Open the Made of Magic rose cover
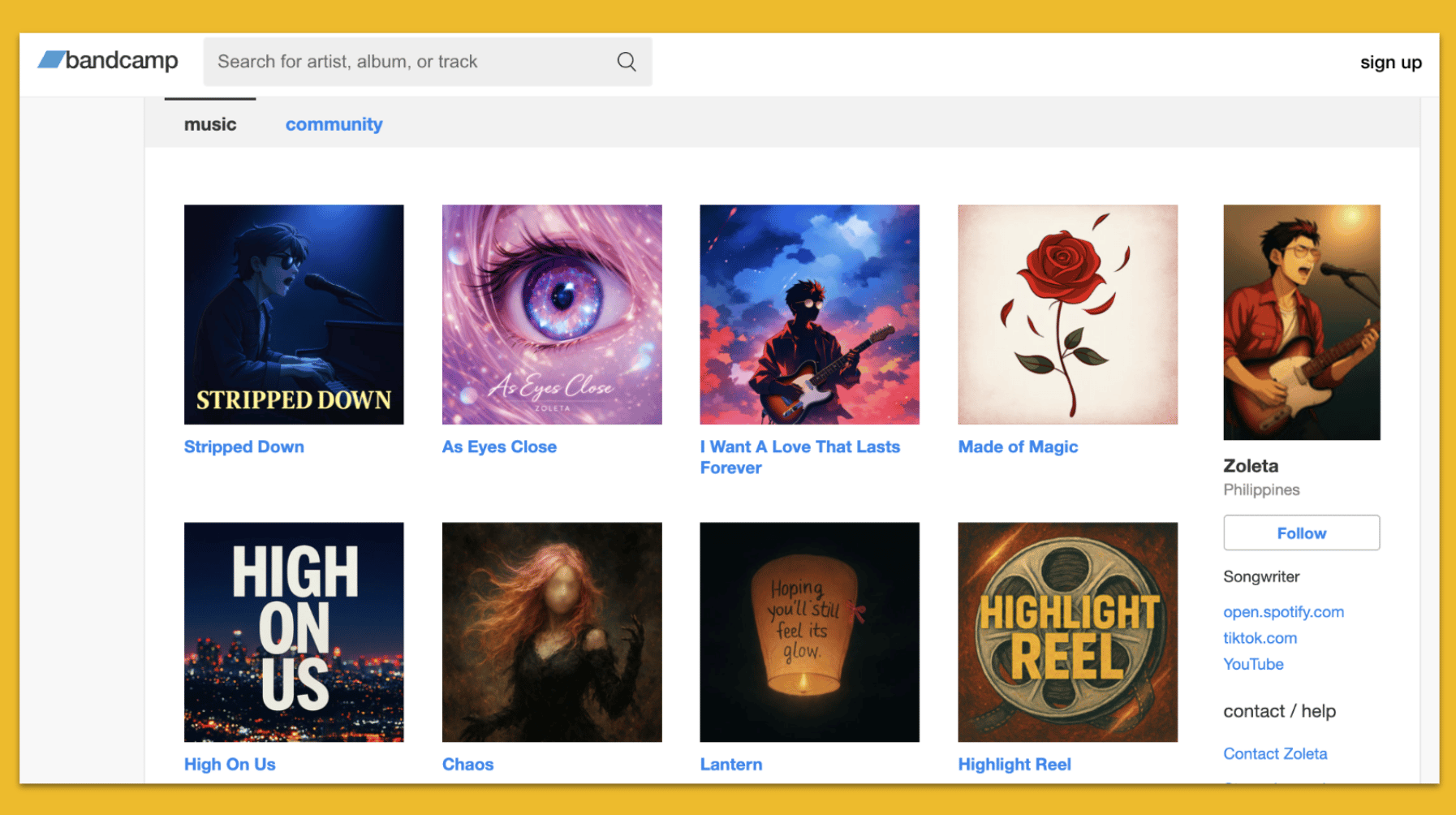Viewport: 1456px width, 815px height. point(1068,314)
